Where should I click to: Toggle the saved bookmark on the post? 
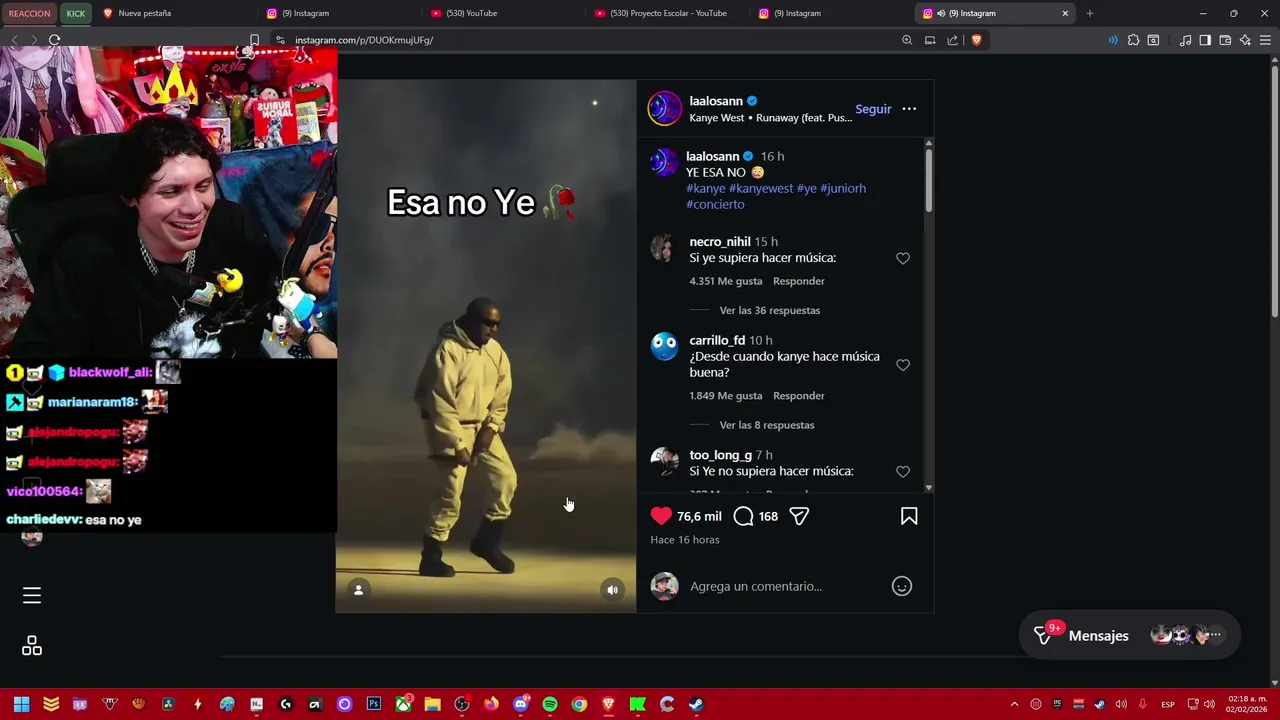tap(909, 516)
